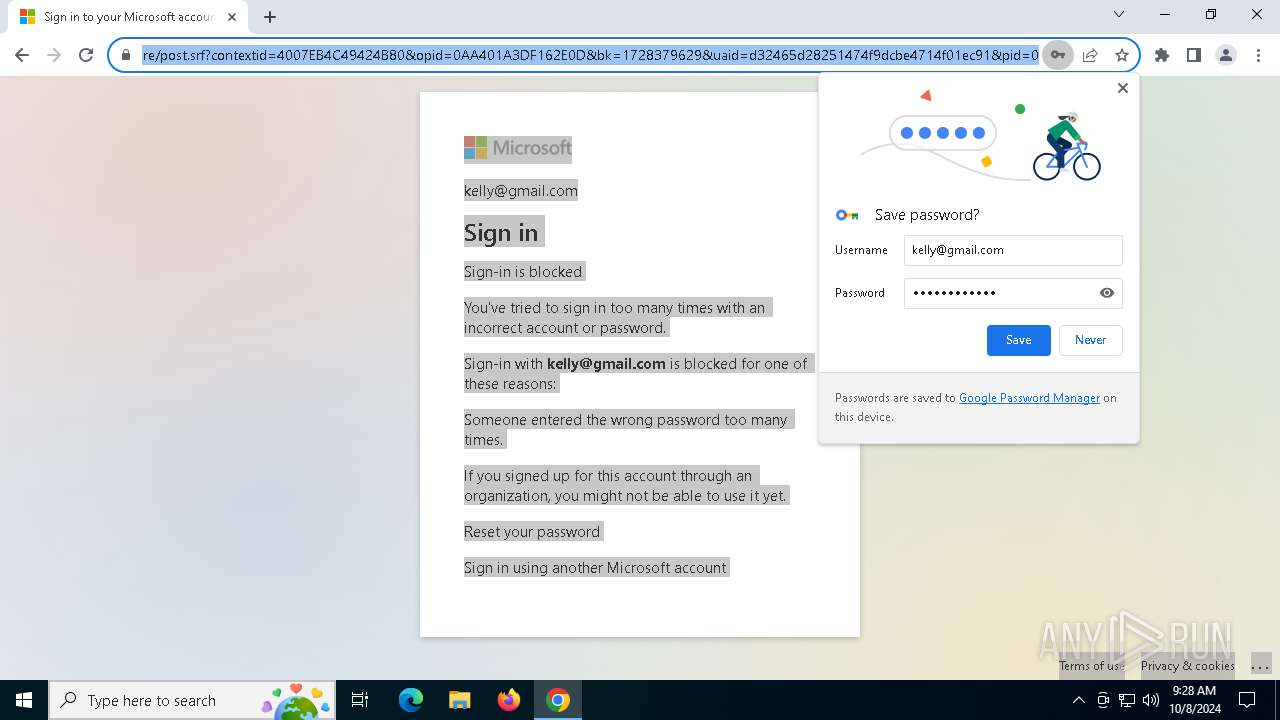The height and width of the screenshot is (720, 1280).
Task: Click kelly@gmail.com above Sign in heading
Action: coord(521,191)
